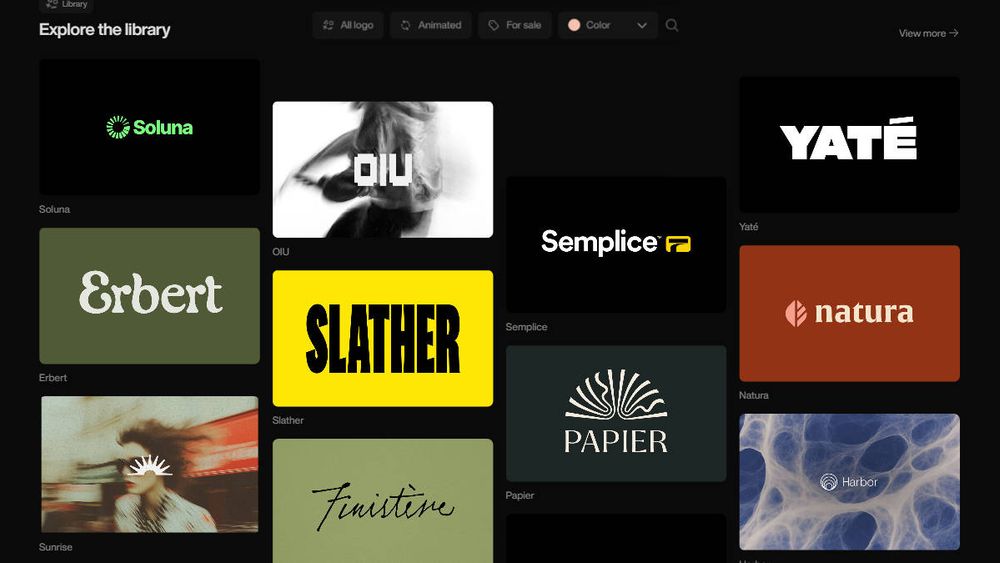Open the Slather yellow logo card
This screenshot has width=1000, height=563.
pos(383,339)
